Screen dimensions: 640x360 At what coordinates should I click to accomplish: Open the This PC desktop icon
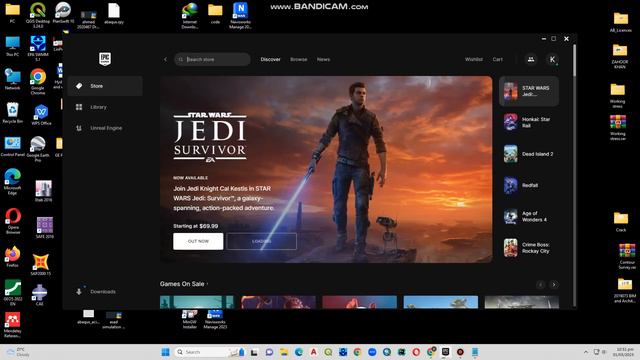coord(12,46)
